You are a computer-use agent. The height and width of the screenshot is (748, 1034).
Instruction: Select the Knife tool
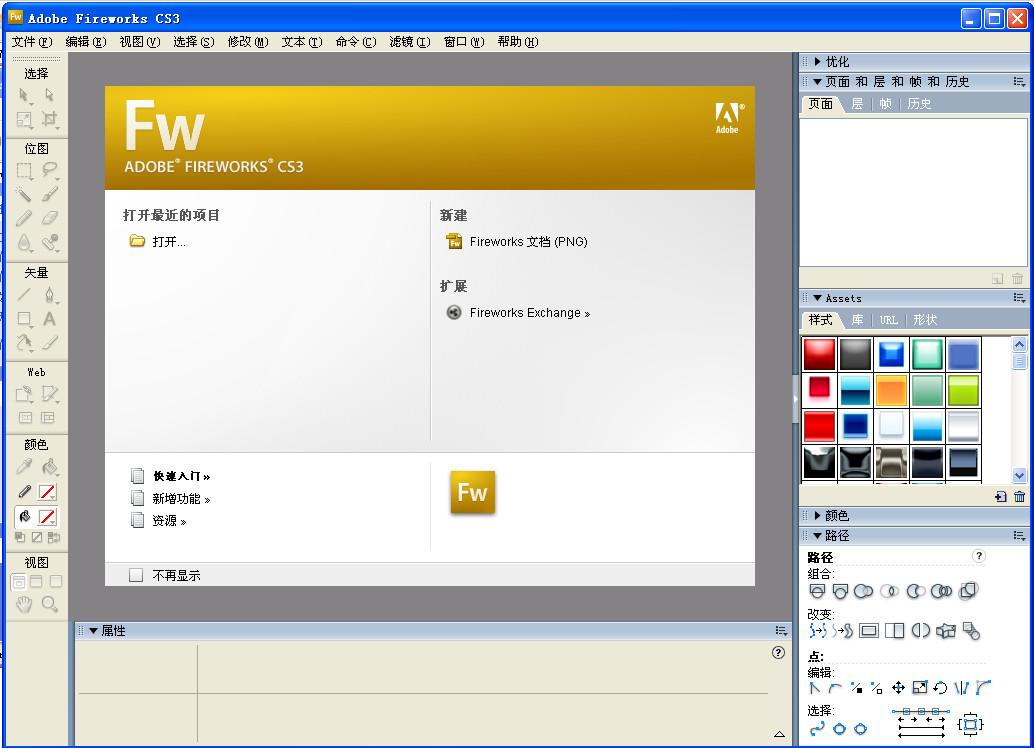(49, 342)
